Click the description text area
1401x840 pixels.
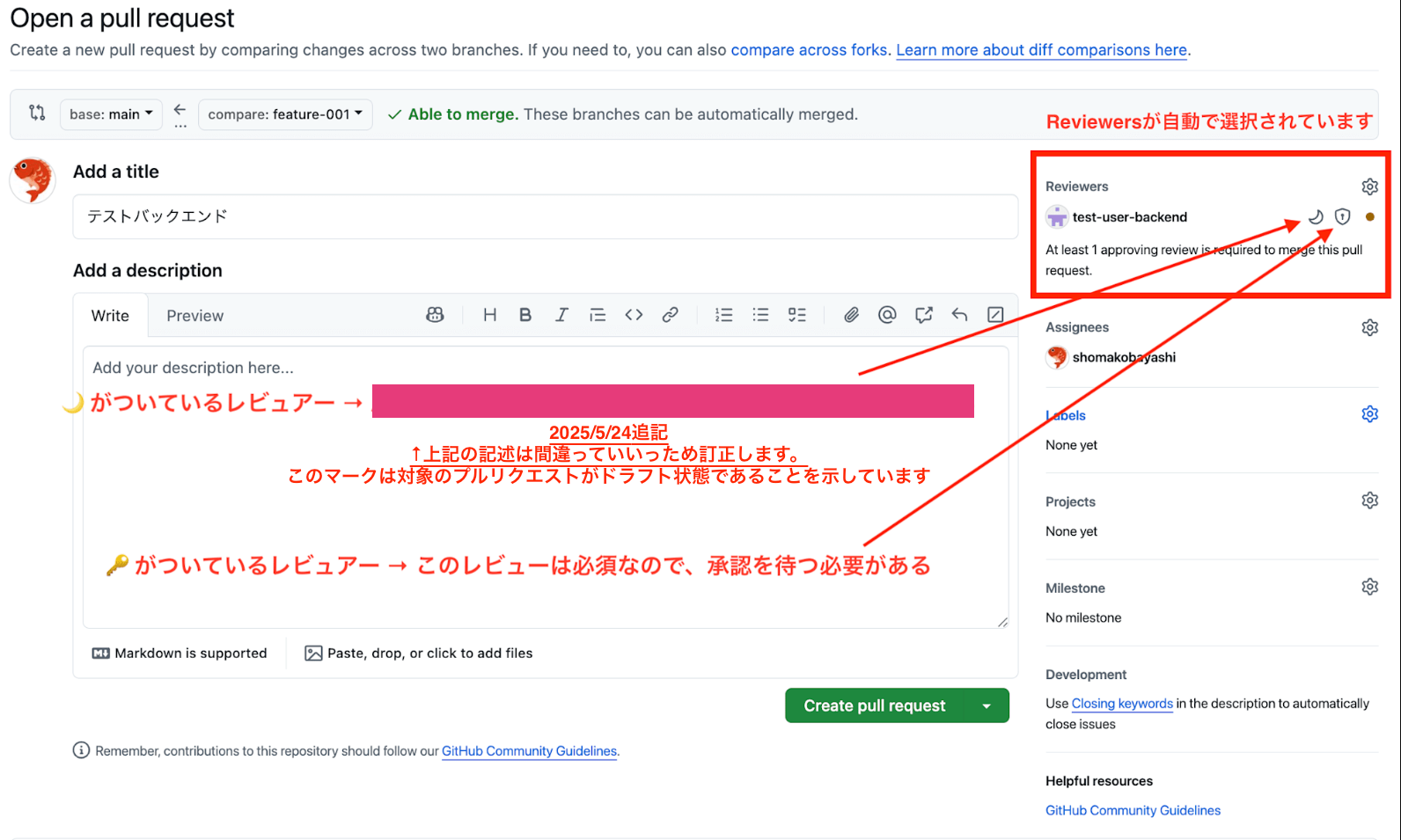(x=546, y=486)
